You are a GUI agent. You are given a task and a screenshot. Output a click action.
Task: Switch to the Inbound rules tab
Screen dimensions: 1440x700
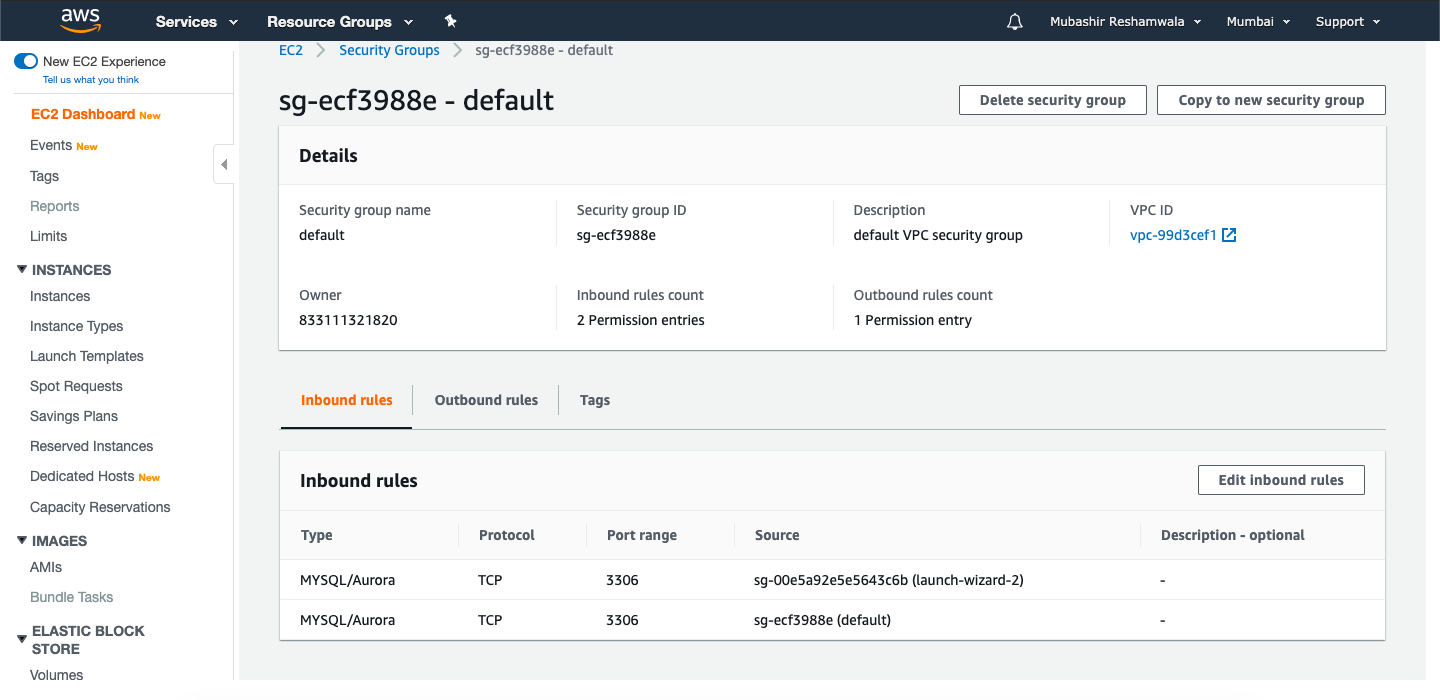(347, 400)
